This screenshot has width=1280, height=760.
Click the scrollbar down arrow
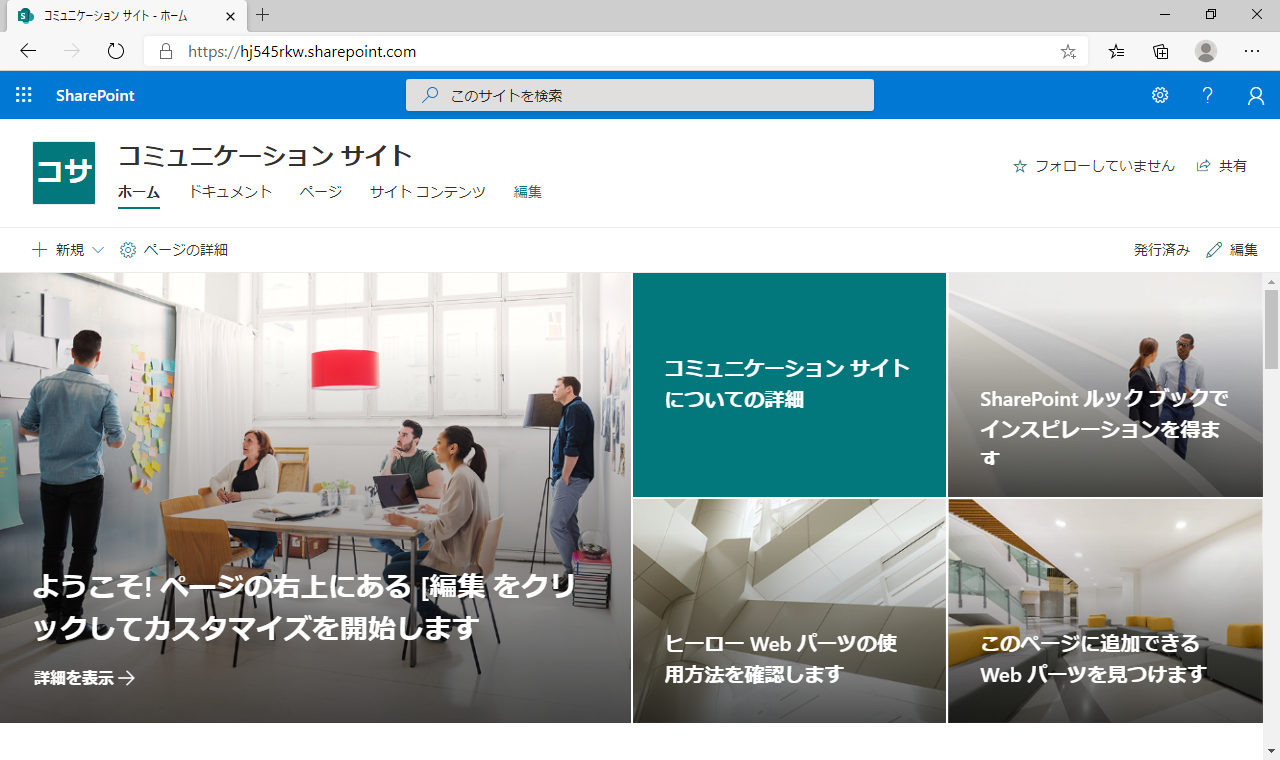coord(1272,750)
